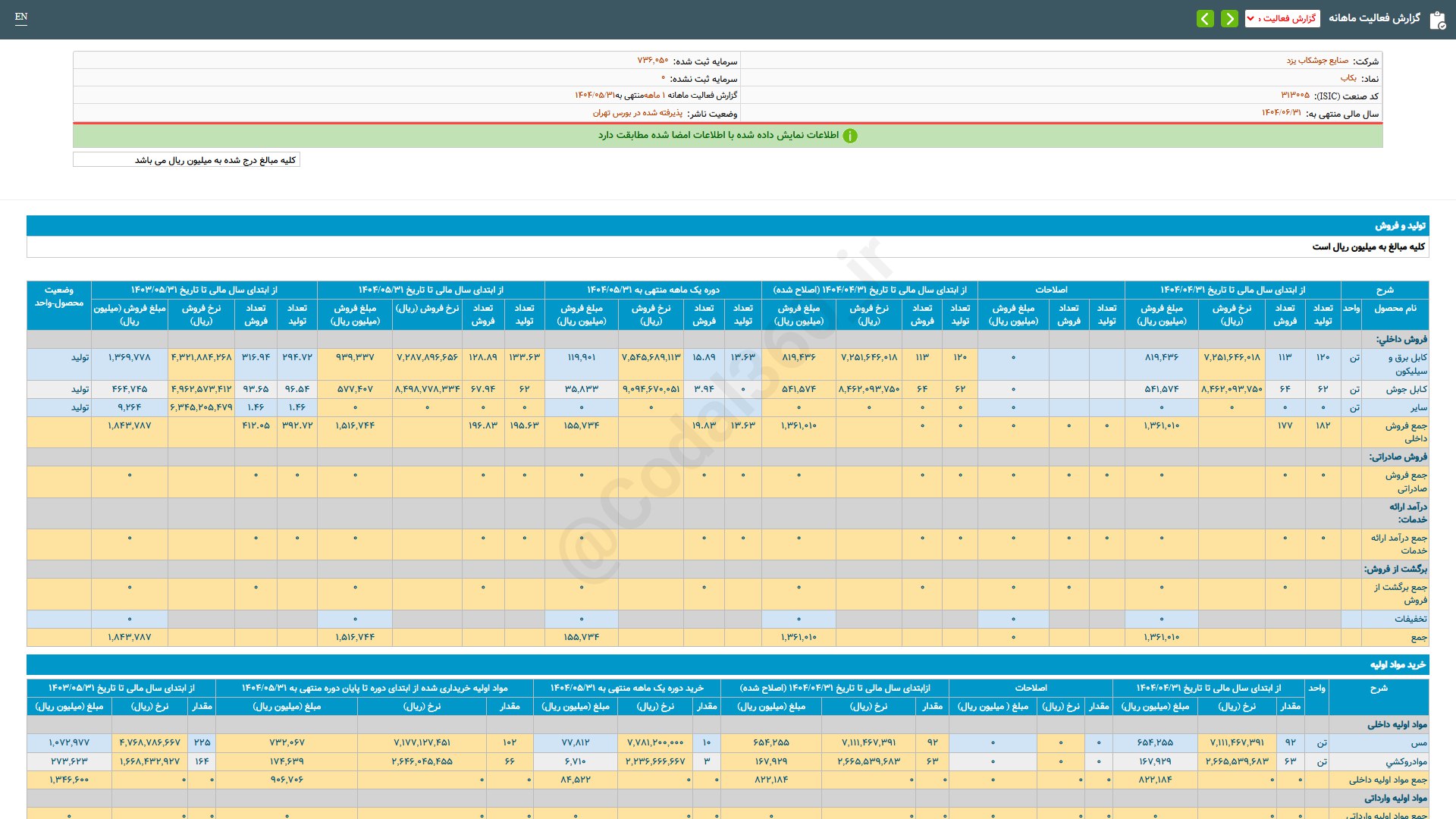The image size is (1456, 819).
Task: Click the جمع فروش داخلی subtotal row label
Action: (1405, 432)
